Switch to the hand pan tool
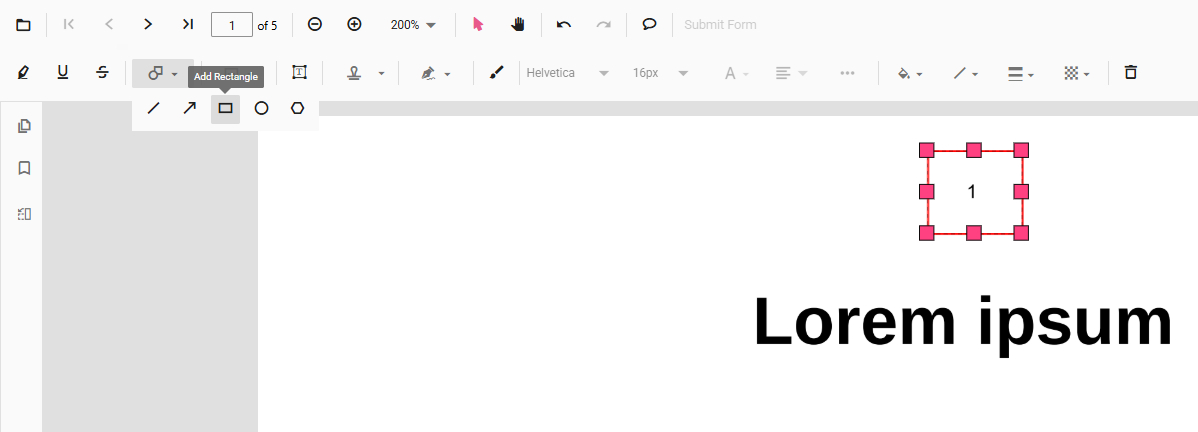The width and height of the screenshot is (1198, 432). tap(518, 25)
